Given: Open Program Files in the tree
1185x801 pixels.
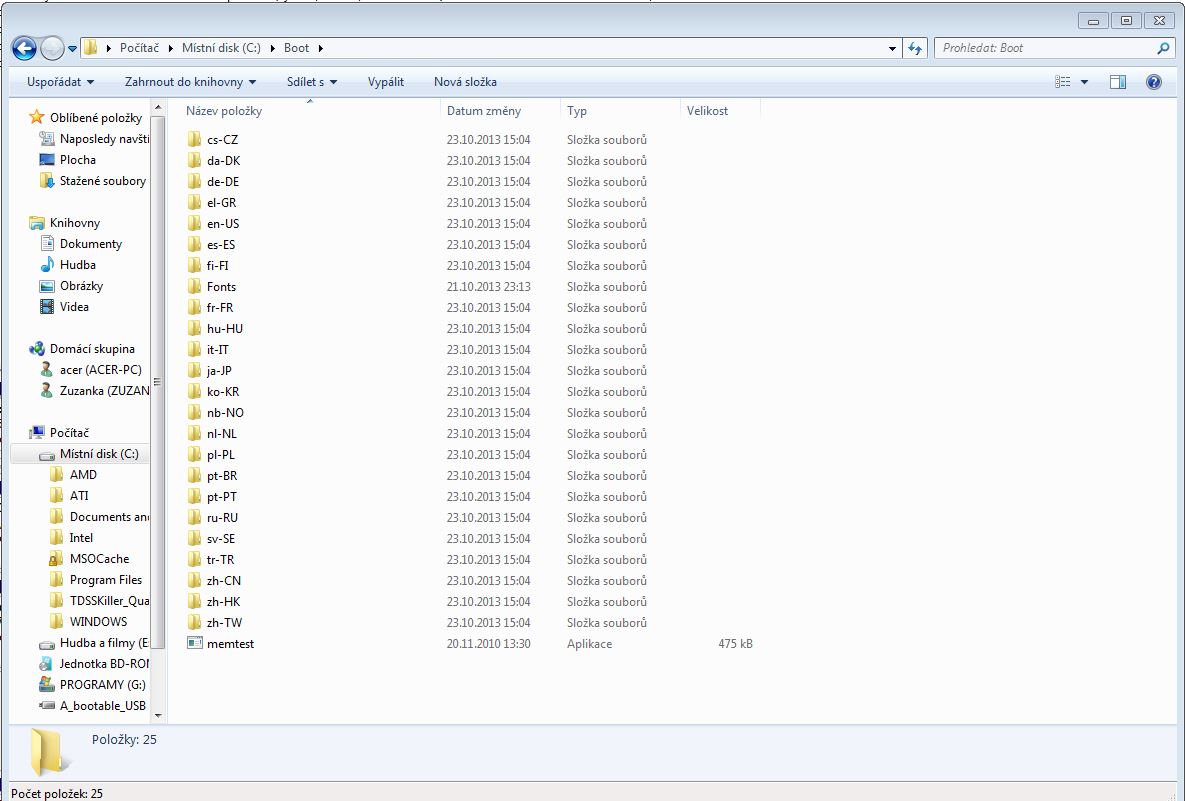Looking at the screenshot, I should coord(106,580).
